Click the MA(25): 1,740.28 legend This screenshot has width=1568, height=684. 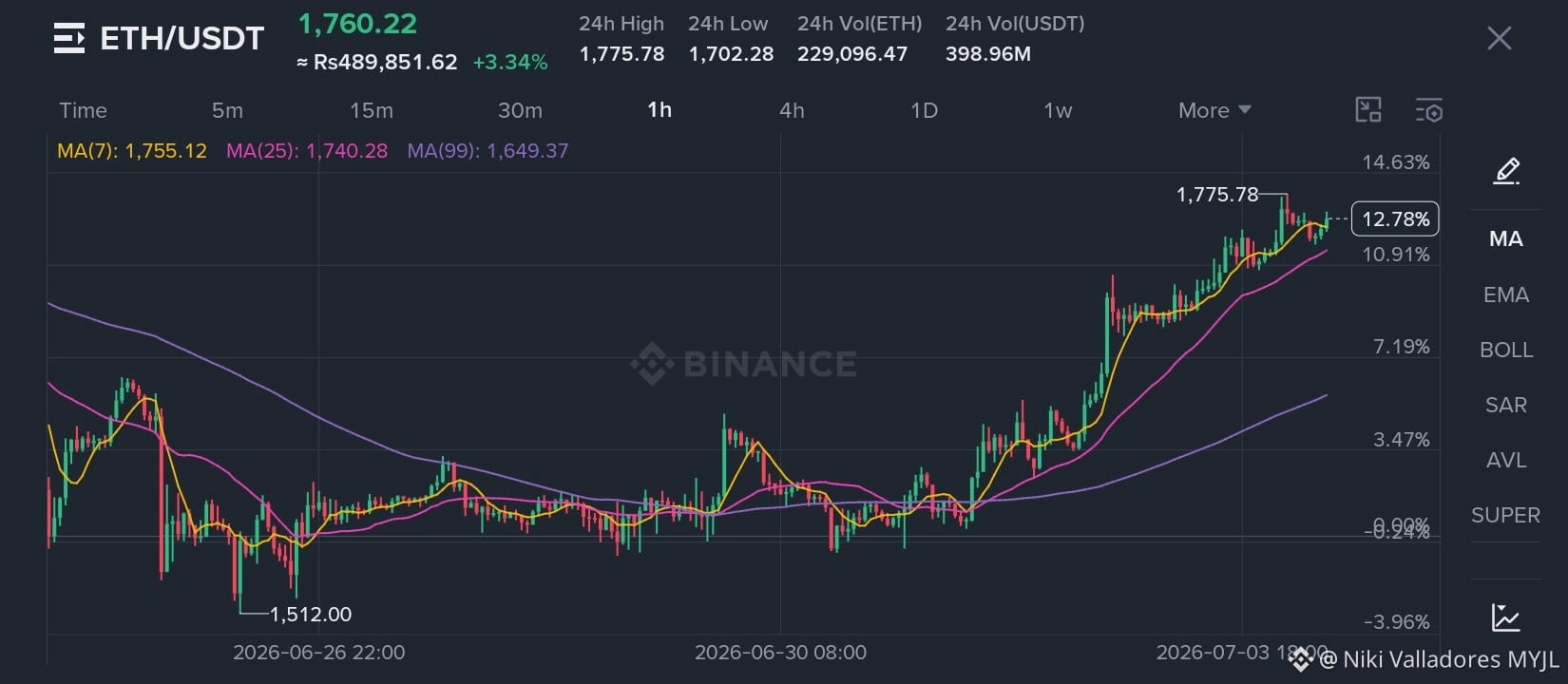pyautogui.click(x=307, y=151)
